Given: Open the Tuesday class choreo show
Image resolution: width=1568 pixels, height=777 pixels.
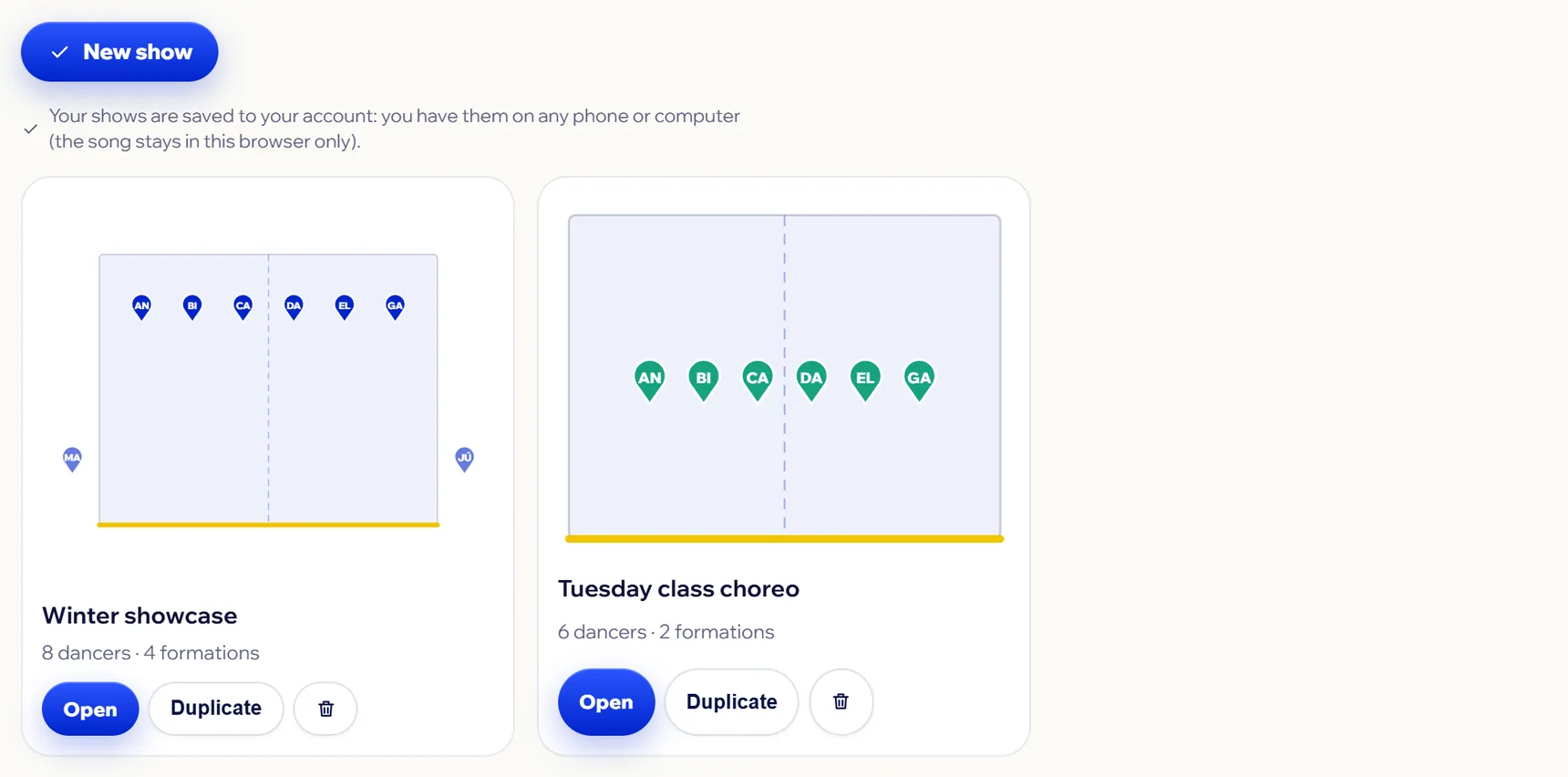Looking at the screenshot, I should click(606, 702).
